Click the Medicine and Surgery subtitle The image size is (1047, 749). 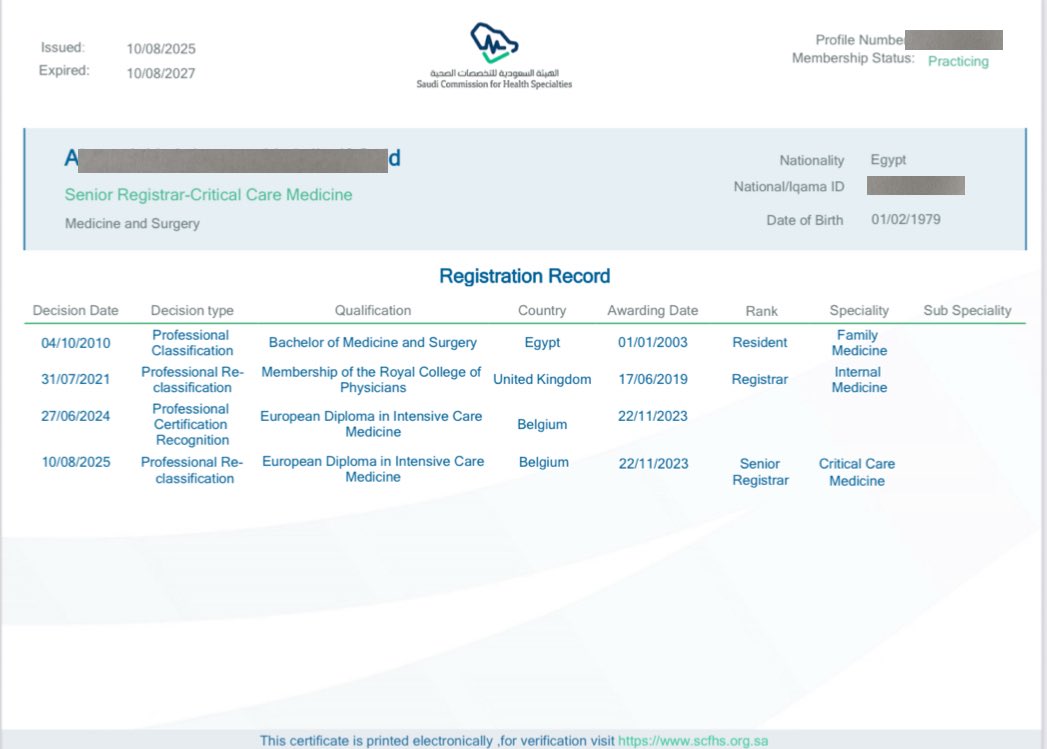click(x=132, y=224)
